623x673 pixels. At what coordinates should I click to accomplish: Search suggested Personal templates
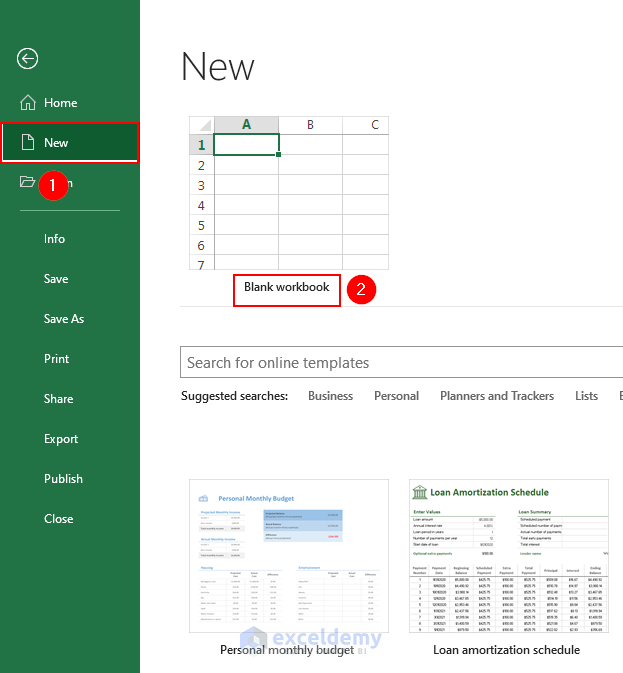pyautogui.click(x=396, y=396)
